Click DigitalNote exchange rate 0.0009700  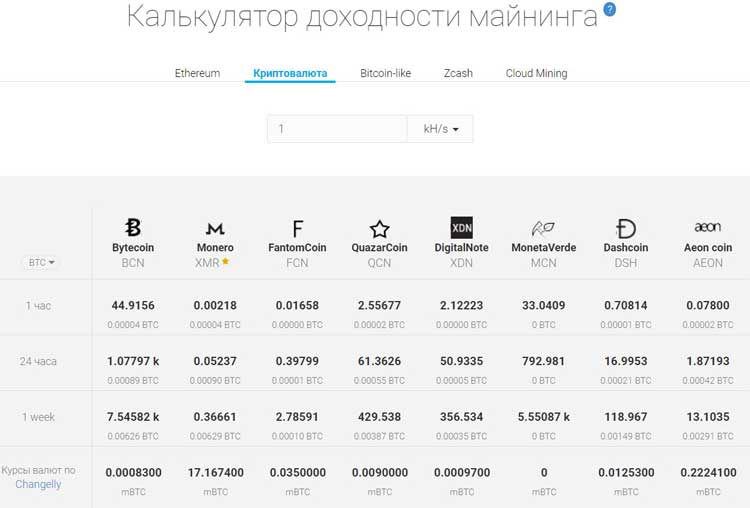[x=462, y=473]
